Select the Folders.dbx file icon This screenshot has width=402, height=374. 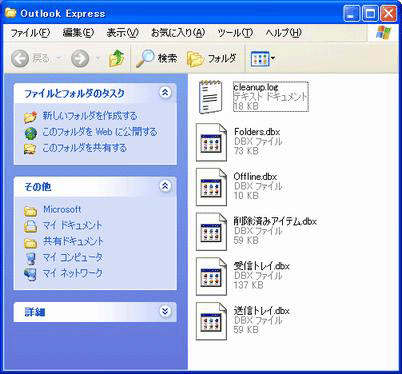pyautogui.click(x=211, y=142)
